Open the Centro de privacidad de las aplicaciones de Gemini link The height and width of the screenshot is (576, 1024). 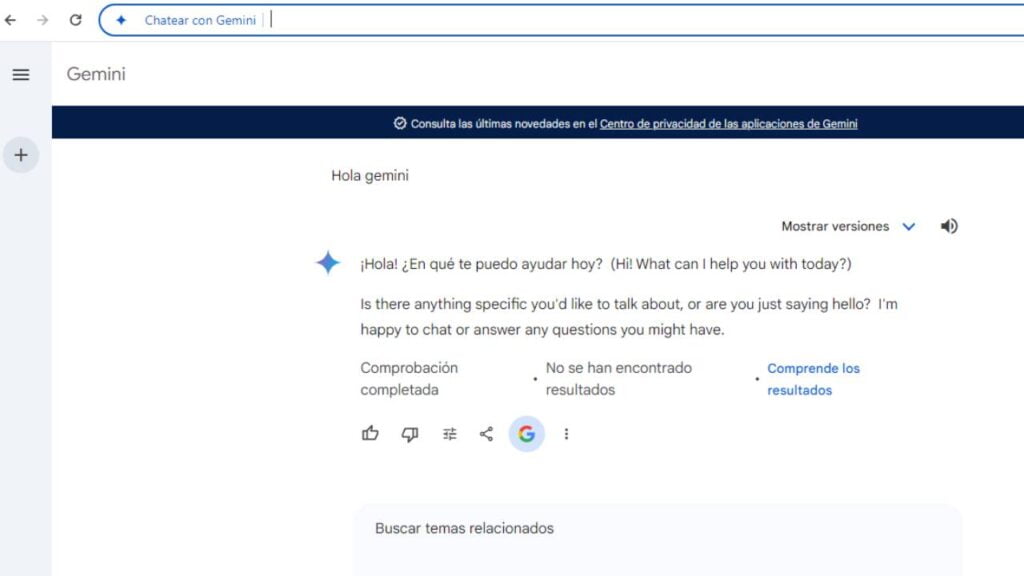coord(728,123)
